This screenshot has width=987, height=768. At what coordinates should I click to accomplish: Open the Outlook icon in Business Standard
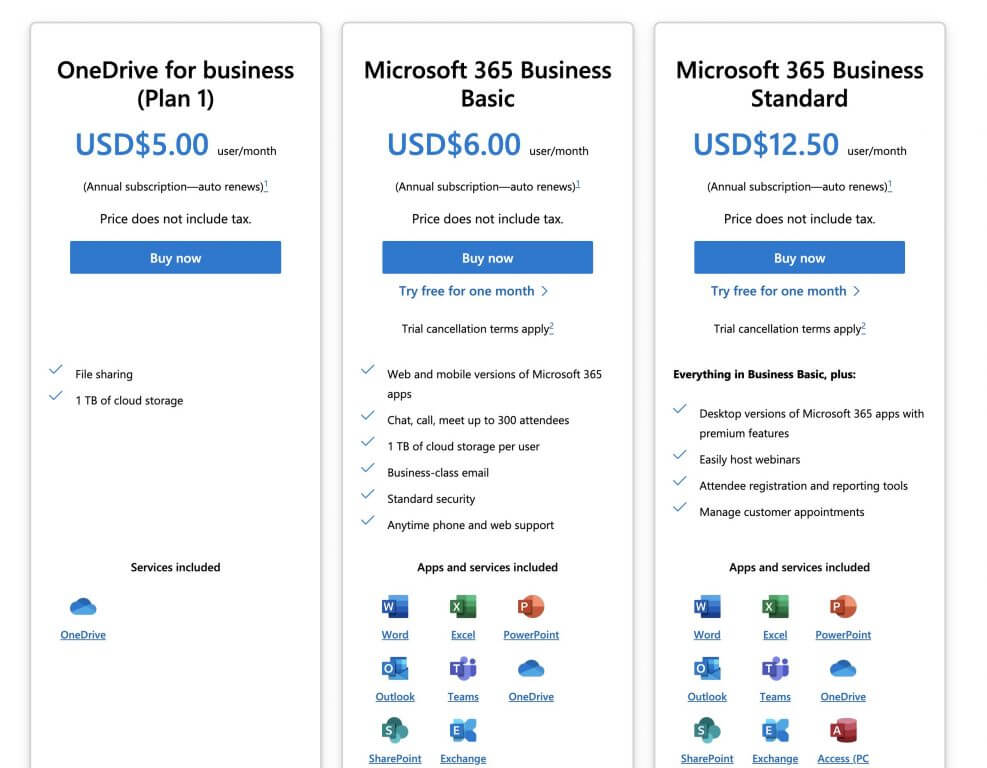707,669
